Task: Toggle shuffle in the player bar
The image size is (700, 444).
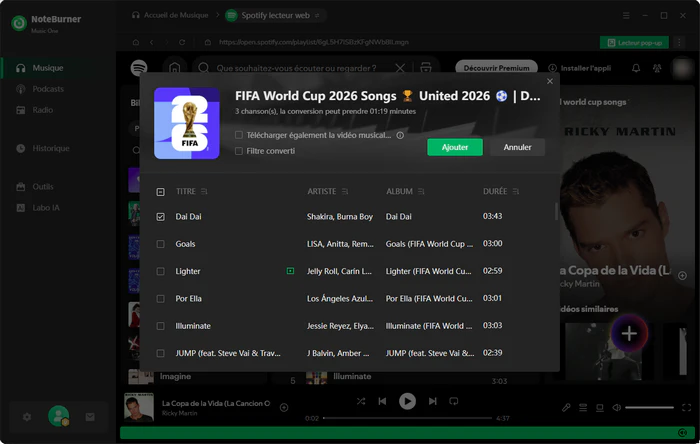Action: (361, 401)
